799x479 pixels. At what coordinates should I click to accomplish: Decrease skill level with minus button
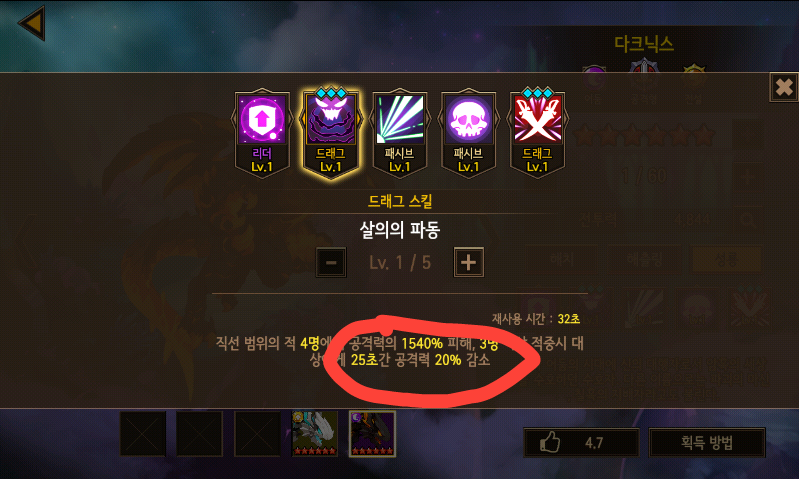331,262
